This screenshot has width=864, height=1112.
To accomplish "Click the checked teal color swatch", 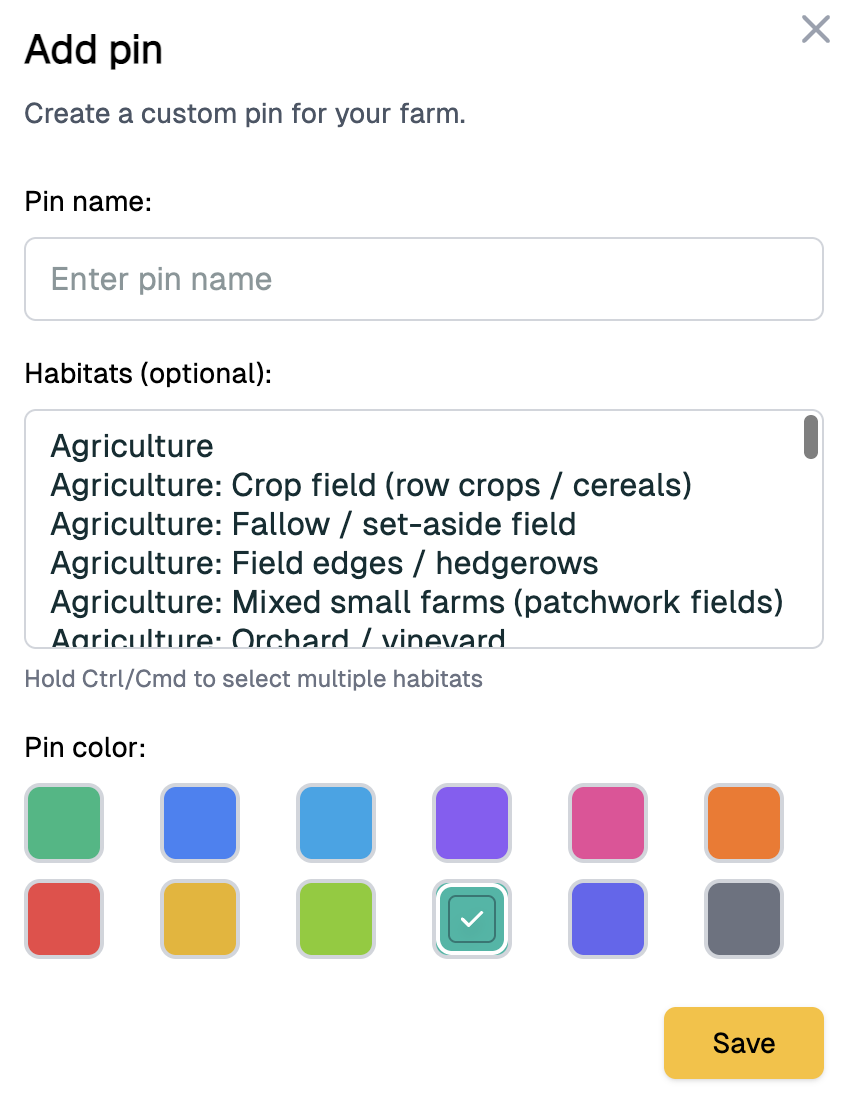I will [x=472, y=919].
